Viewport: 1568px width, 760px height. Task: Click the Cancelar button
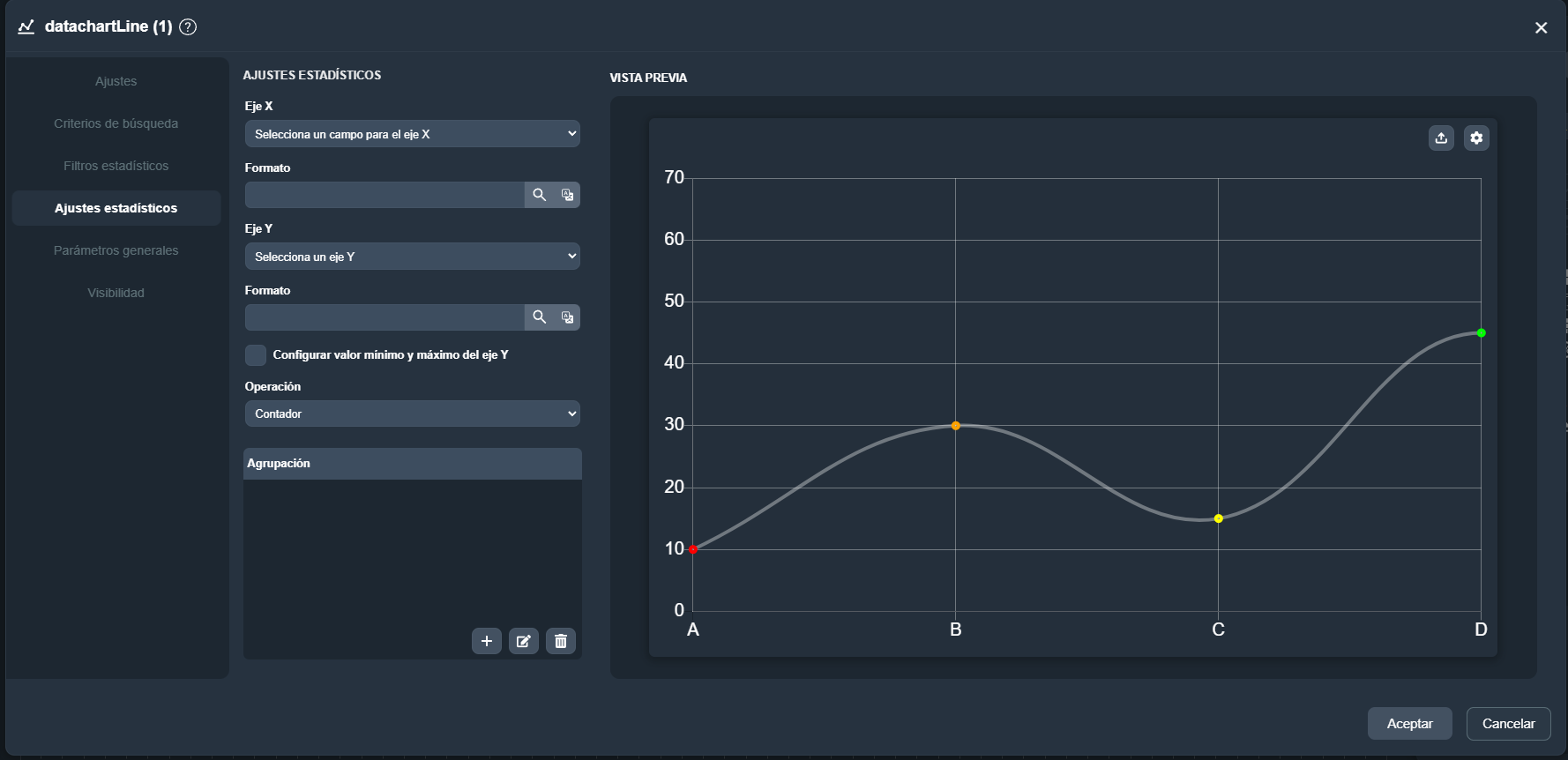point(1508,724)
